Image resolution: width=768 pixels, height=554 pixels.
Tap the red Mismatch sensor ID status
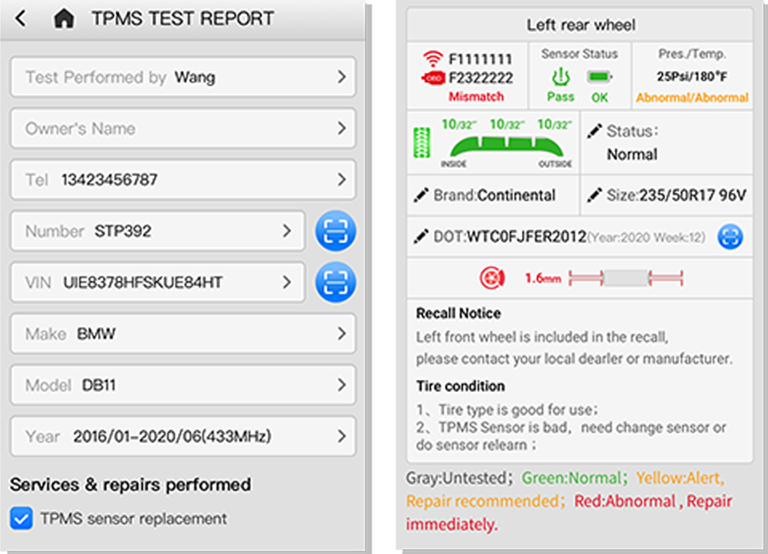[476, 97]
